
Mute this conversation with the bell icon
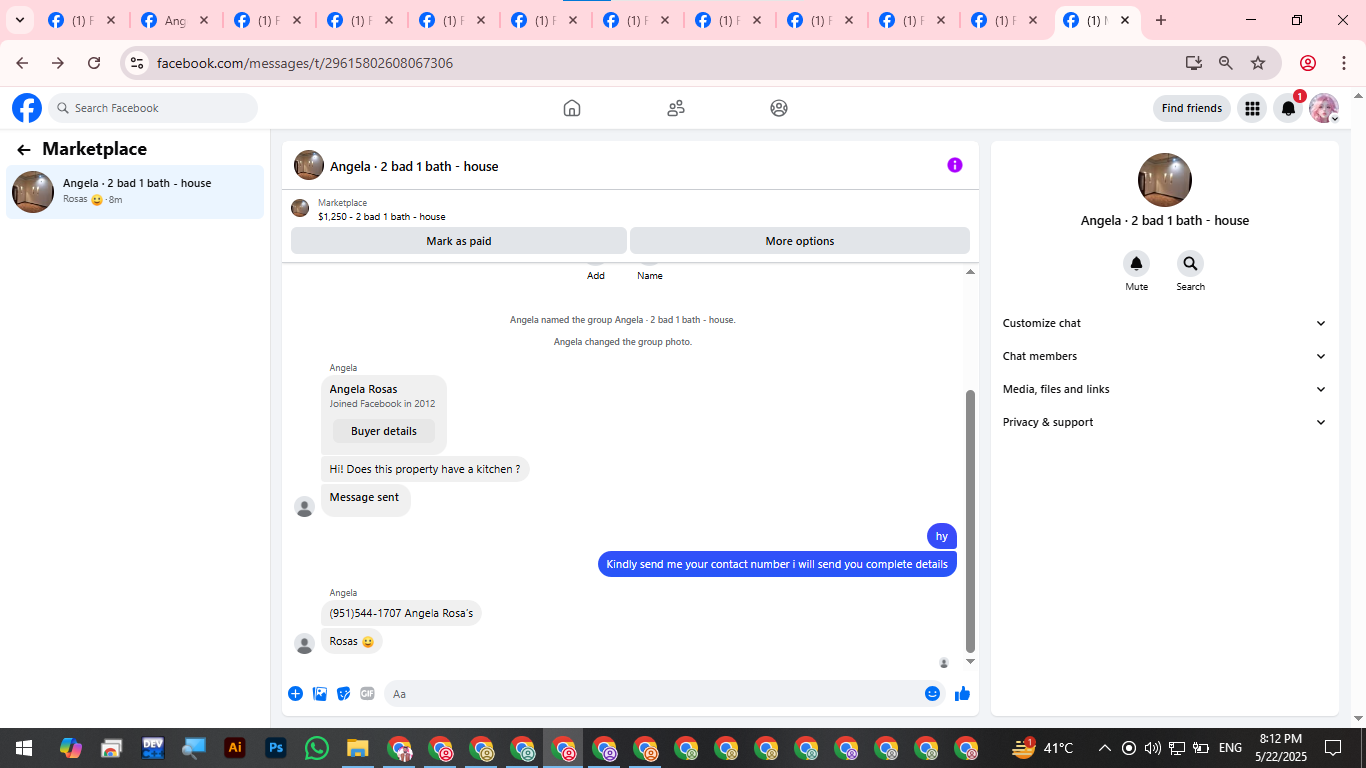(1136, 264)
